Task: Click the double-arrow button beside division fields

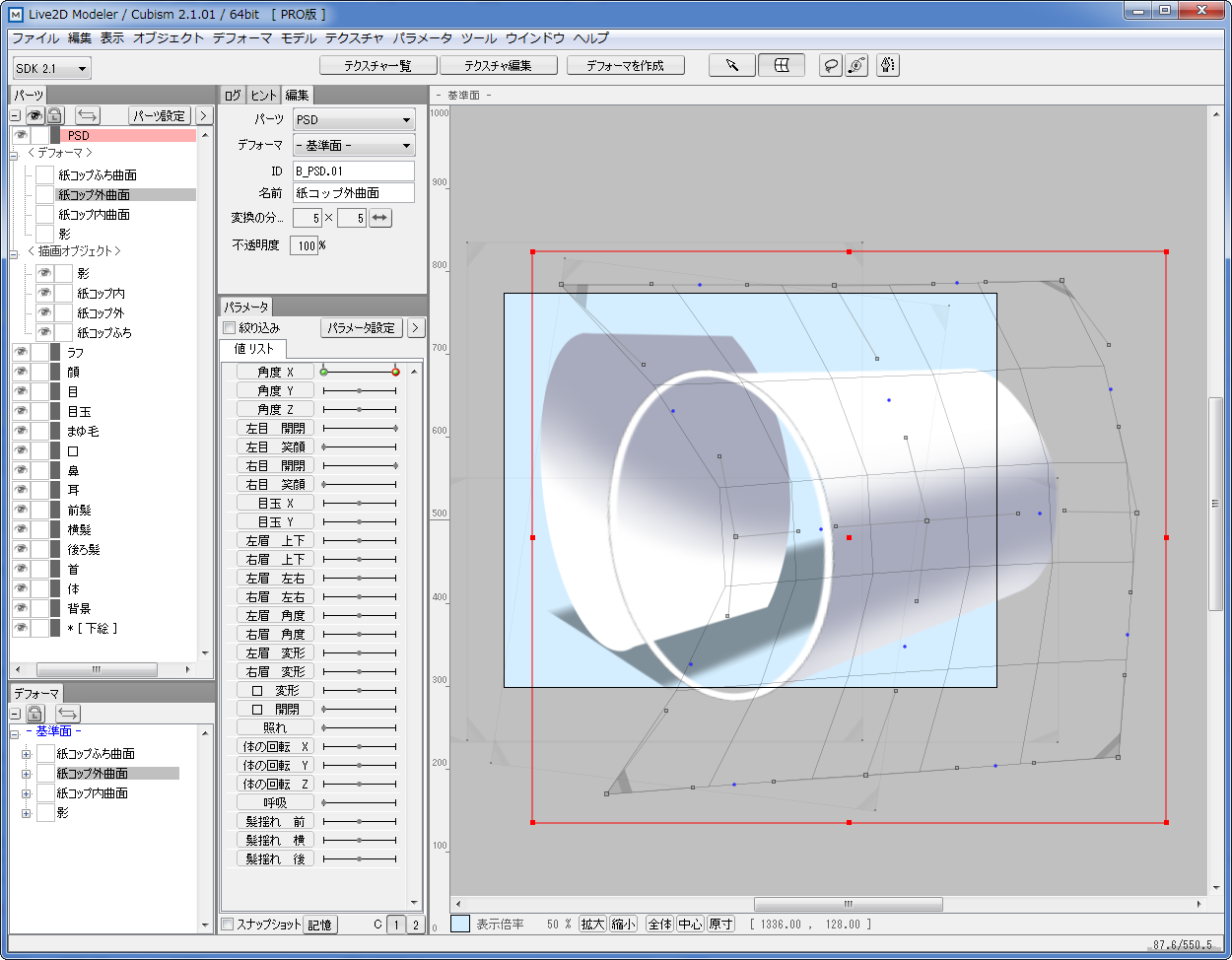Action: point(380,218)
